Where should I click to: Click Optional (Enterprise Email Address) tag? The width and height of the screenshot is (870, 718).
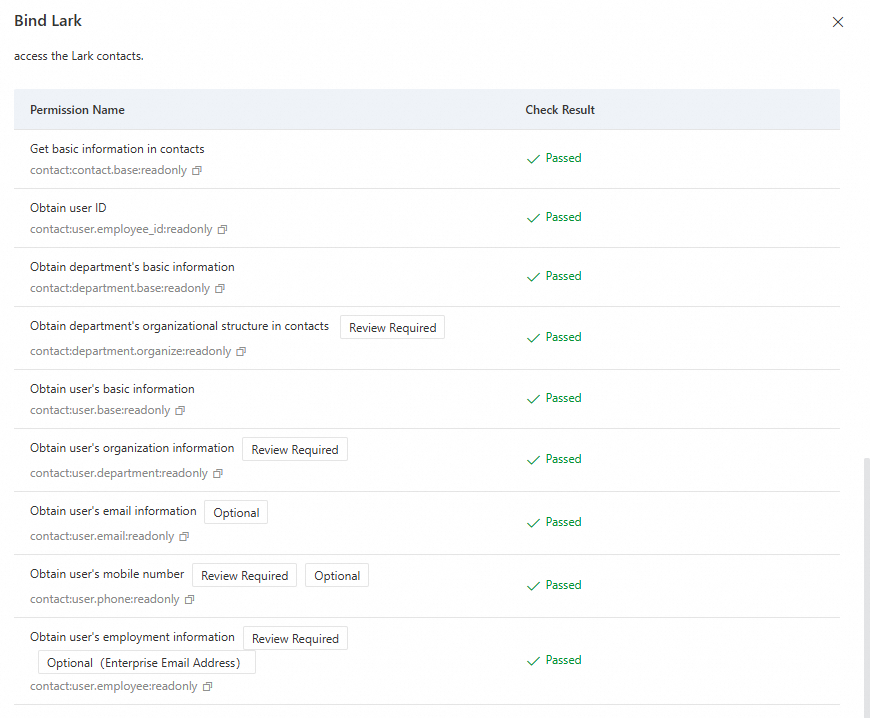[x=146, y=663]
